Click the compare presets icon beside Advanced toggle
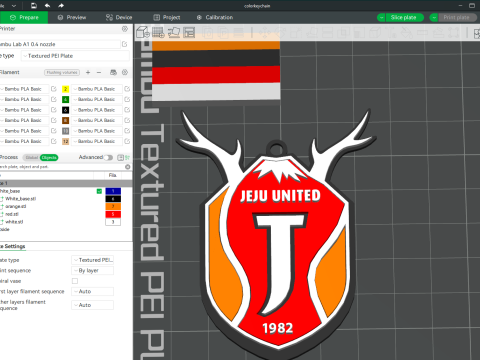Screen dimensions: 480x360 point(120,157)
